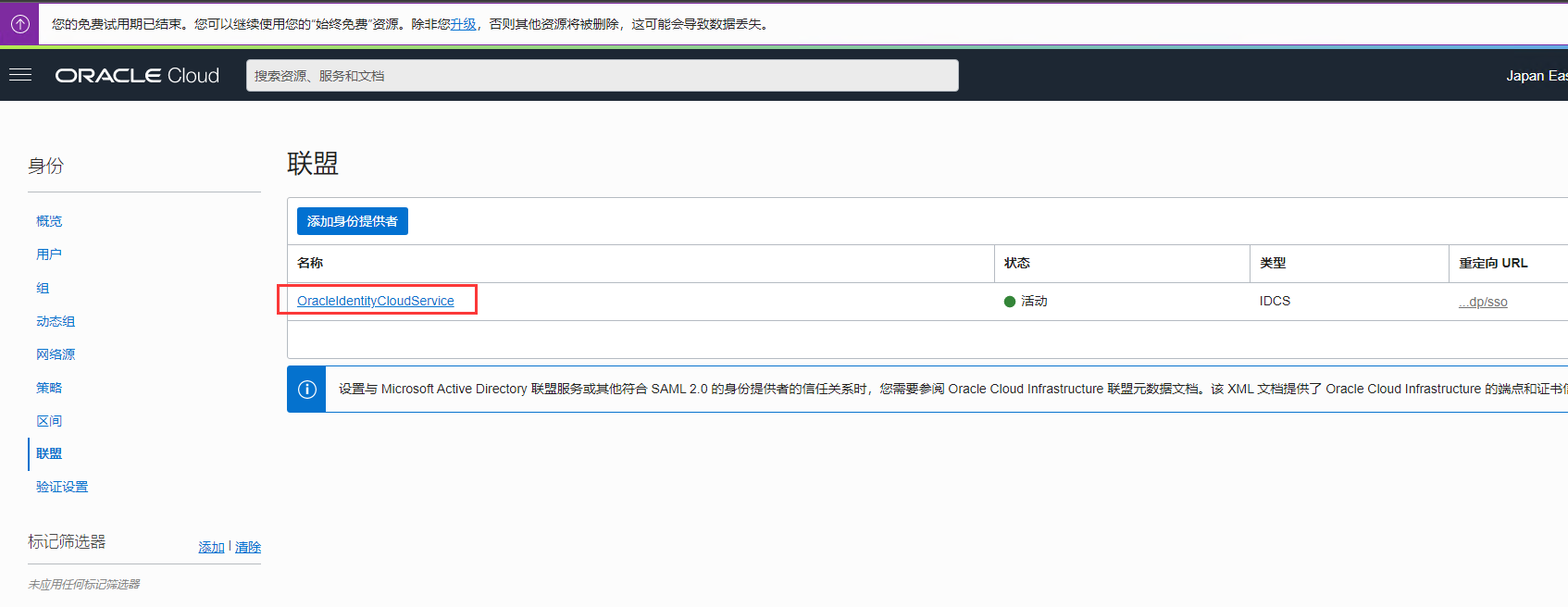Click the 联盟 page heading

(313, 164)
